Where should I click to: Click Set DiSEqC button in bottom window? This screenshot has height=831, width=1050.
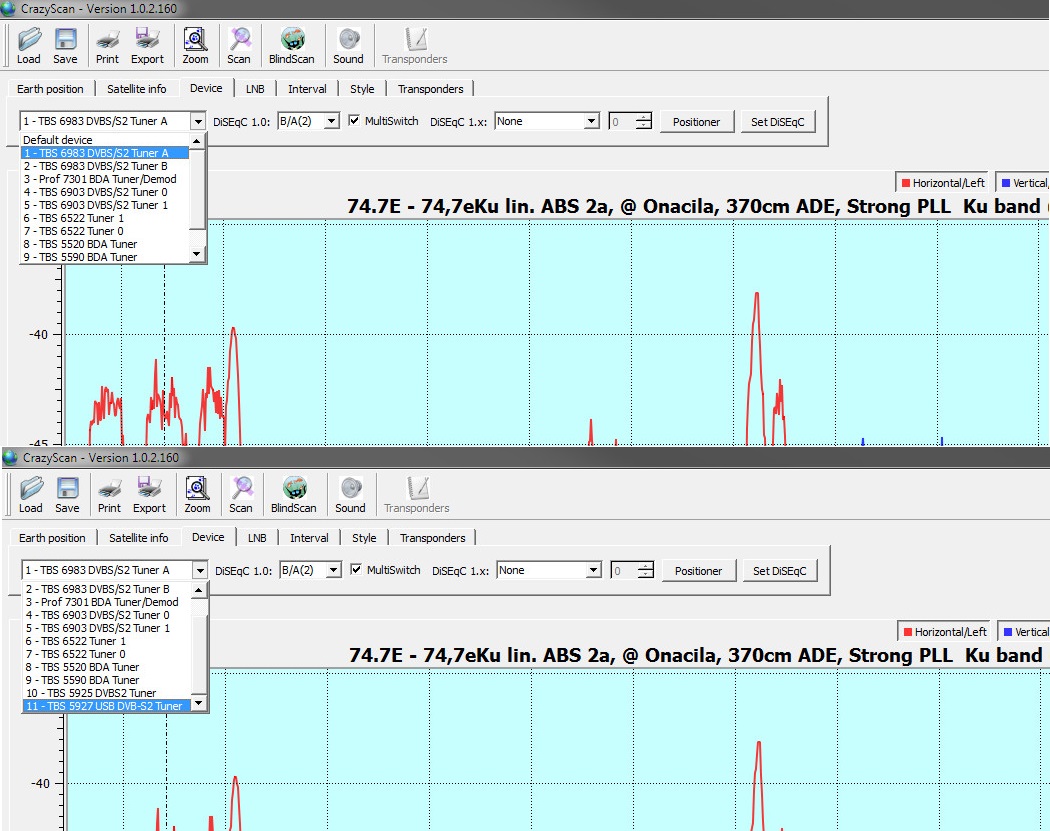779,571
